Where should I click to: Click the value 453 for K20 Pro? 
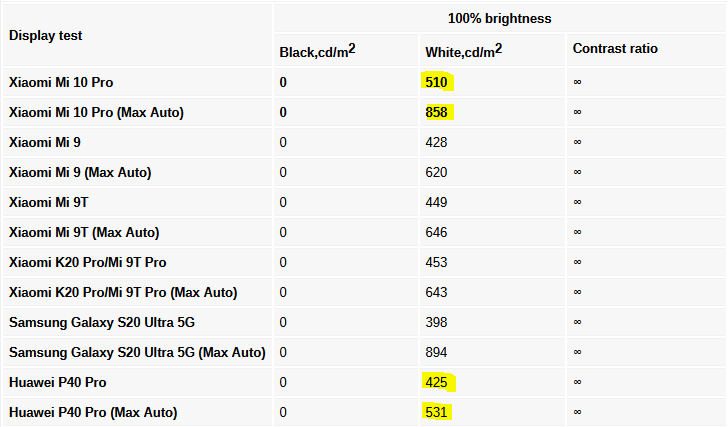point(436,262)
